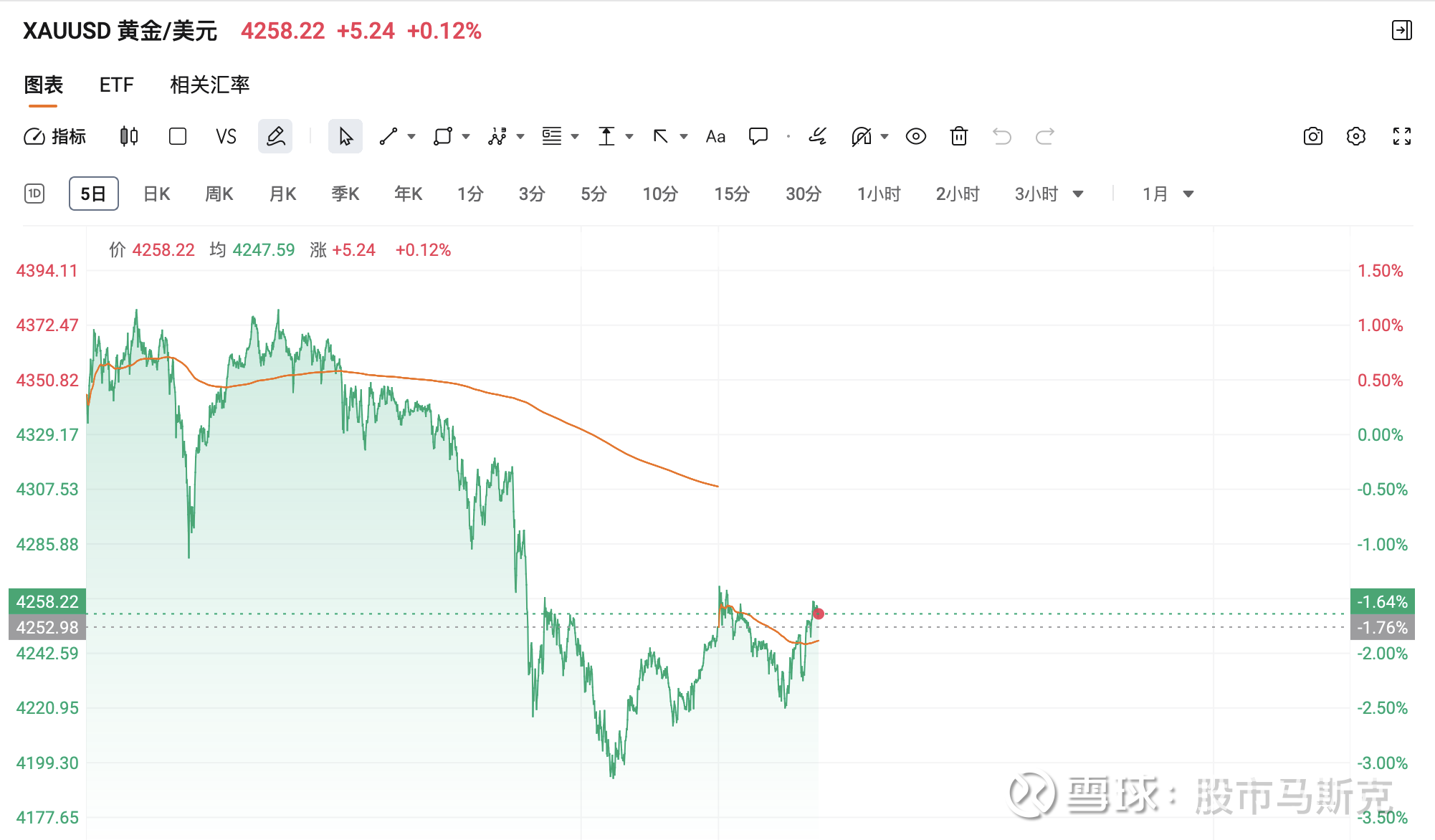Screen dimensions: 1435x840
Task: Select the cursor pointer tool
Action: point(345,136)
